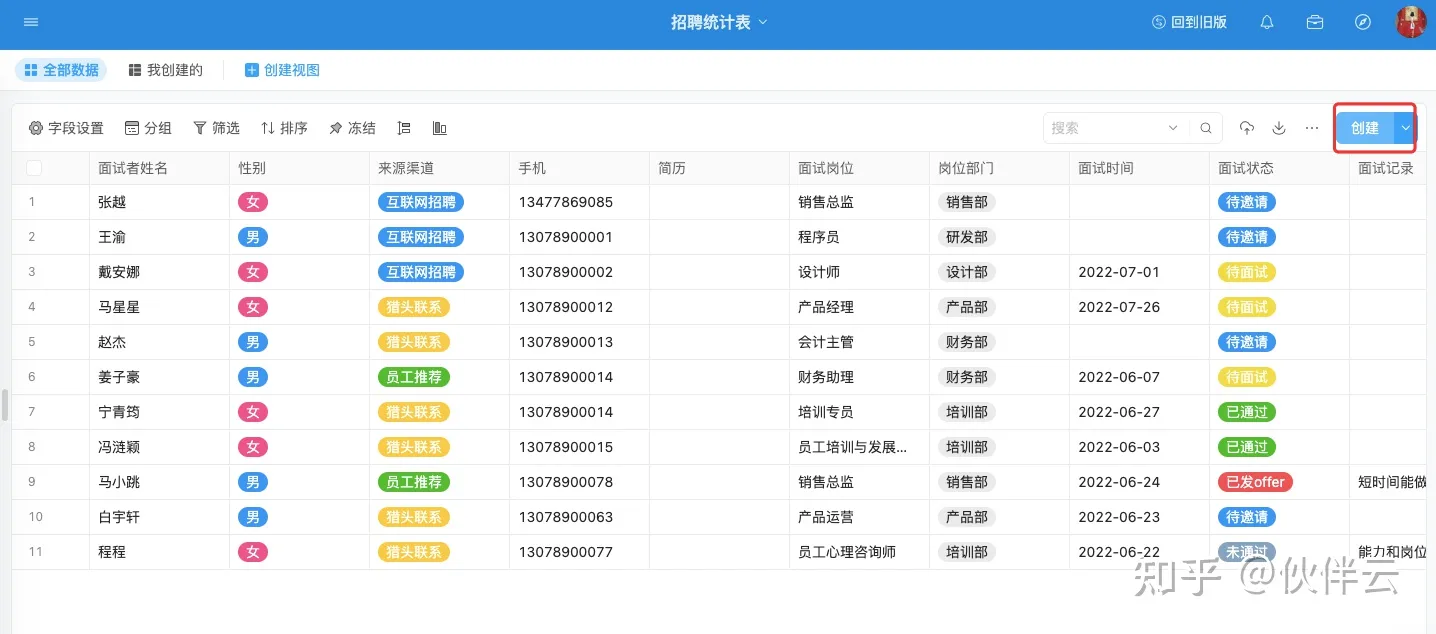Open 字段设置 field settings

(x=66, y=128)
